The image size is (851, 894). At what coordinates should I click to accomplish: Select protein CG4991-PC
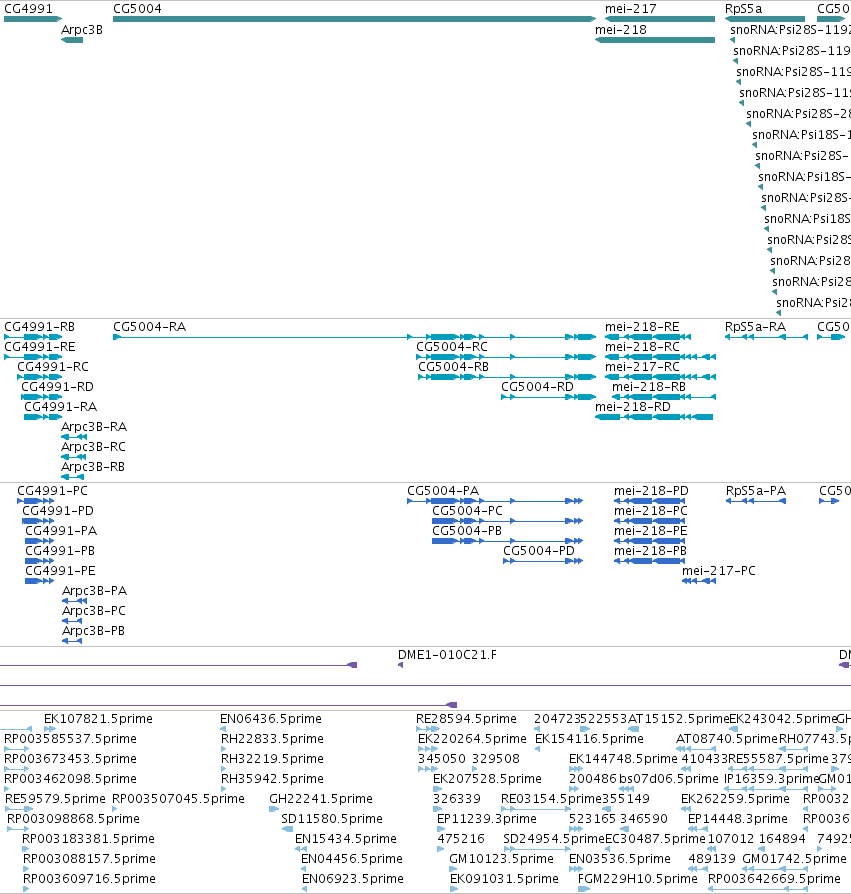pos(52,490)
